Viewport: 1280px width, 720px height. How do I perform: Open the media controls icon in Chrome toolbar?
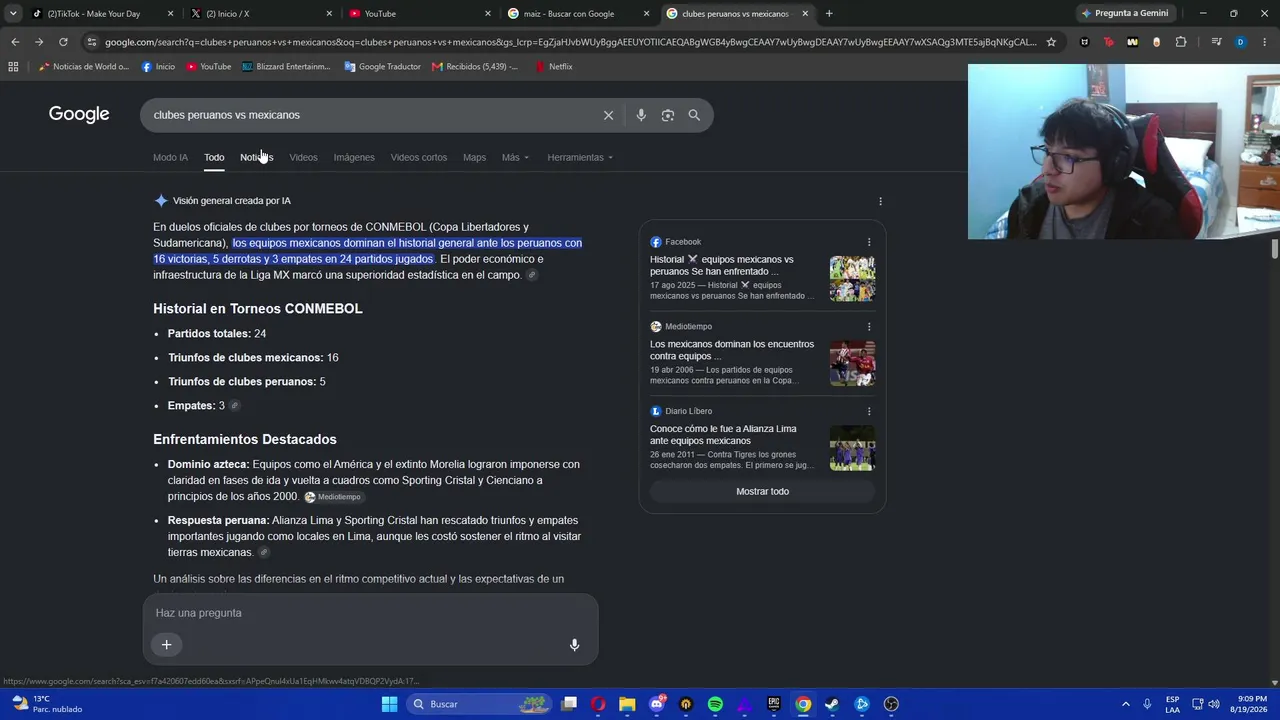coord(1216,42)
